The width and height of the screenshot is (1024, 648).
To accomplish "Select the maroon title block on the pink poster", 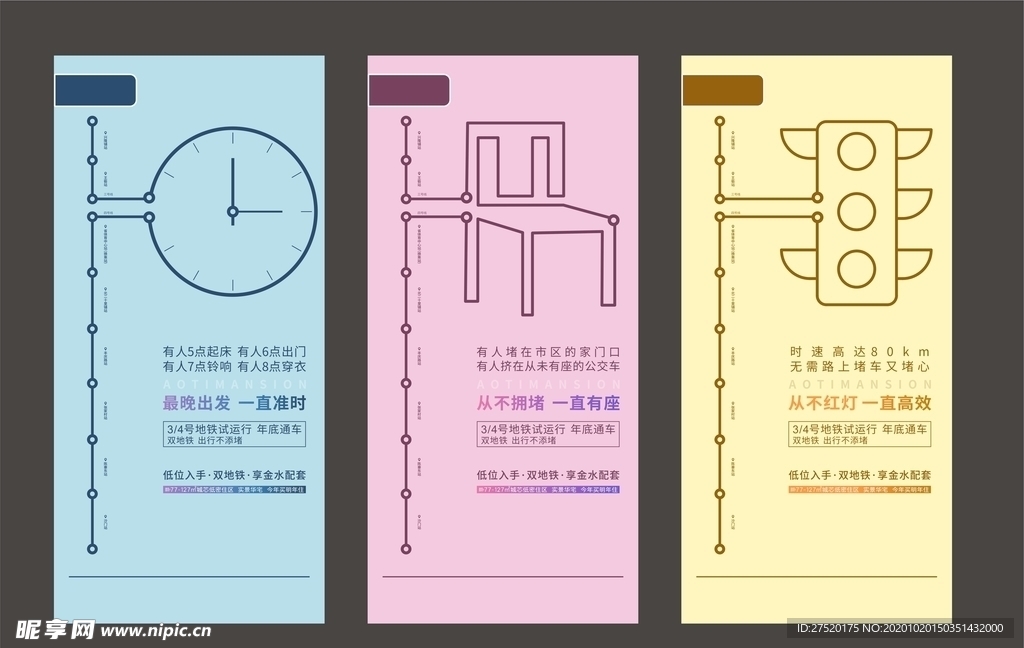I will [x=410, y=90].
